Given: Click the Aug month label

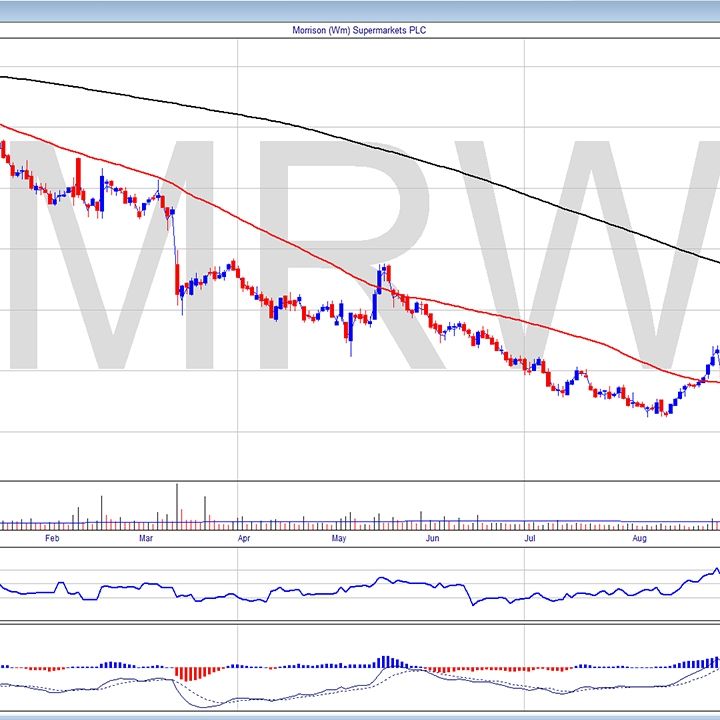Looking at the screenshot, I should tap(640, 538).
